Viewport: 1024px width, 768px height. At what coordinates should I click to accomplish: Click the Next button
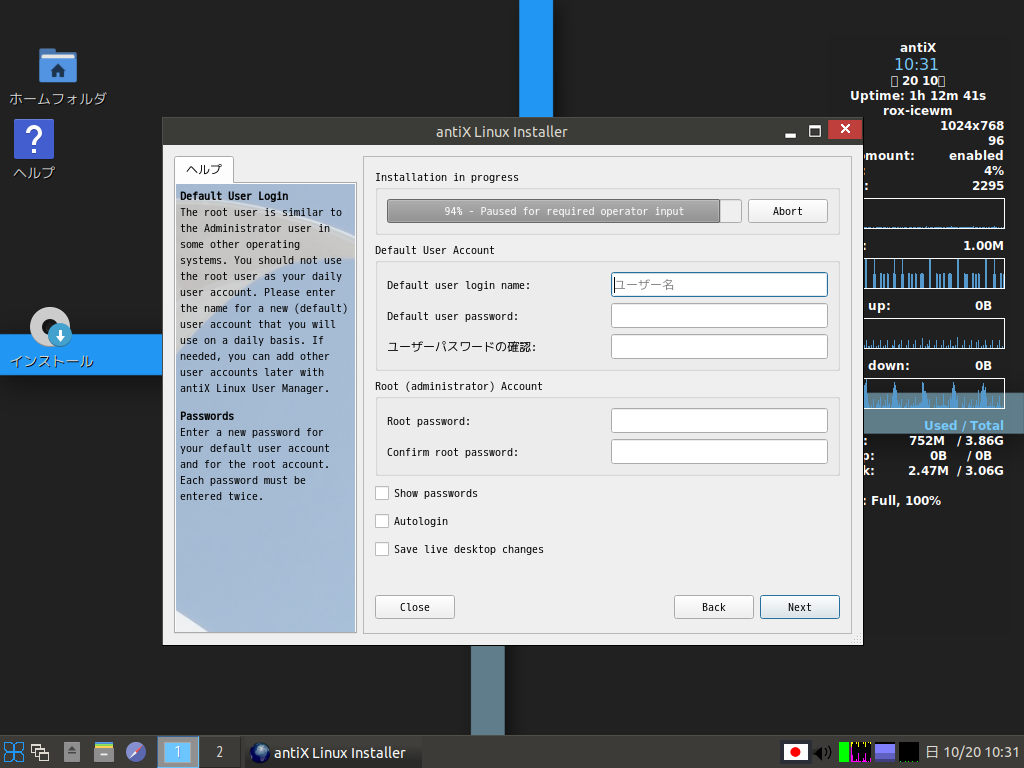click(x=799, y=607)
